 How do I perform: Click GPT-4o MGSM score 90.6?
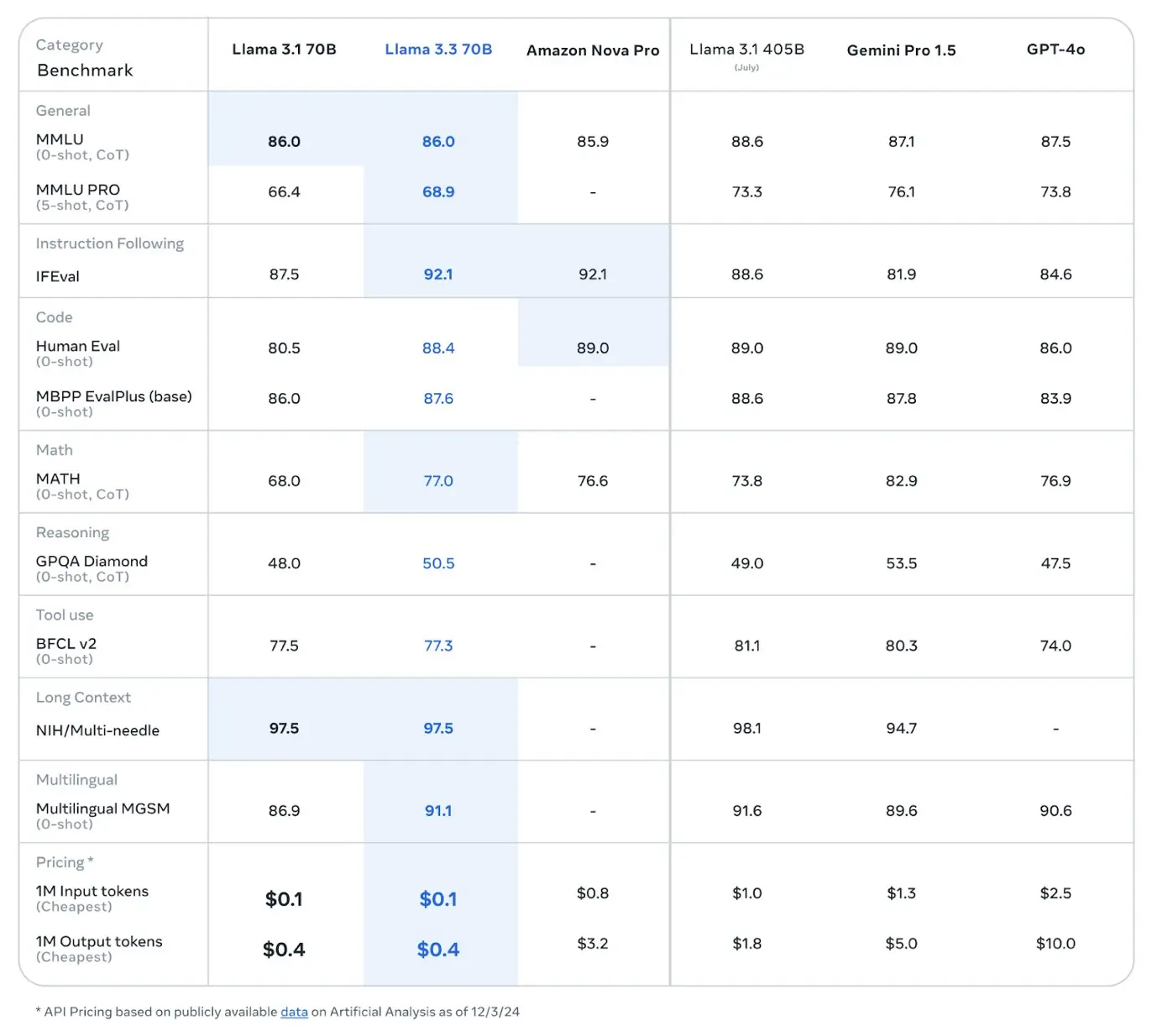(x=1055, y=811)
